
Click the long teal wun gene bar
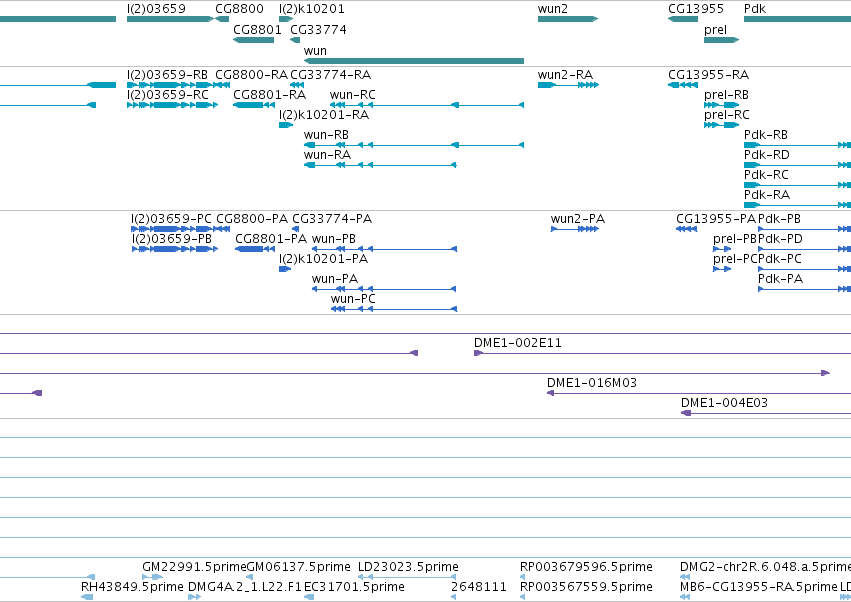coord(414,61)
